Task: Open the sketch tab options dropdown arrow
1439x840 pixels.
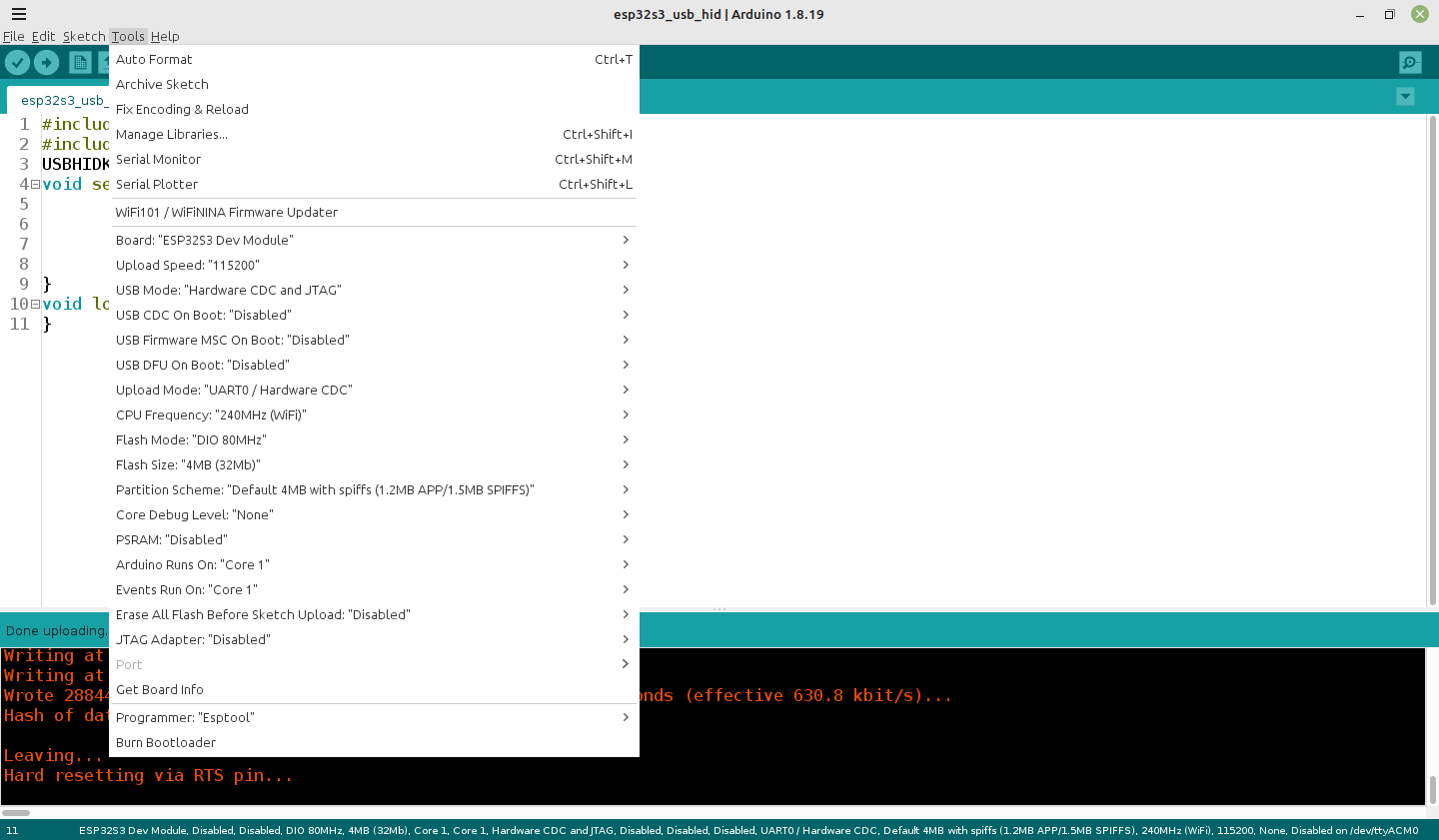Action: (1405, 97)
